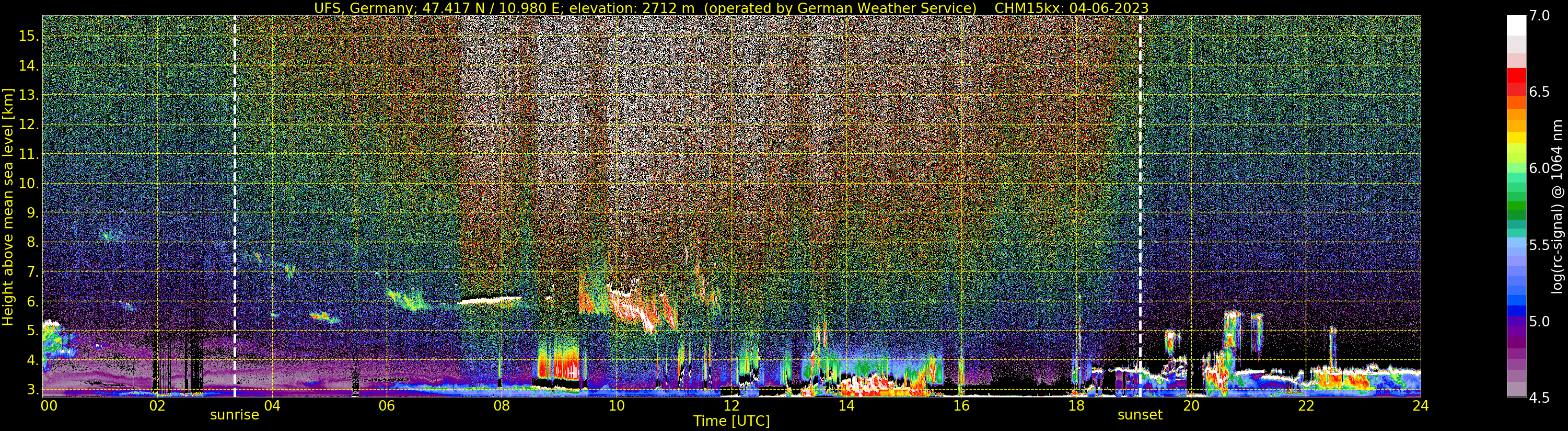Click the time tick label '20'
The width and height of the screenshot is (1568, 431).
(x=1191, y=406)
